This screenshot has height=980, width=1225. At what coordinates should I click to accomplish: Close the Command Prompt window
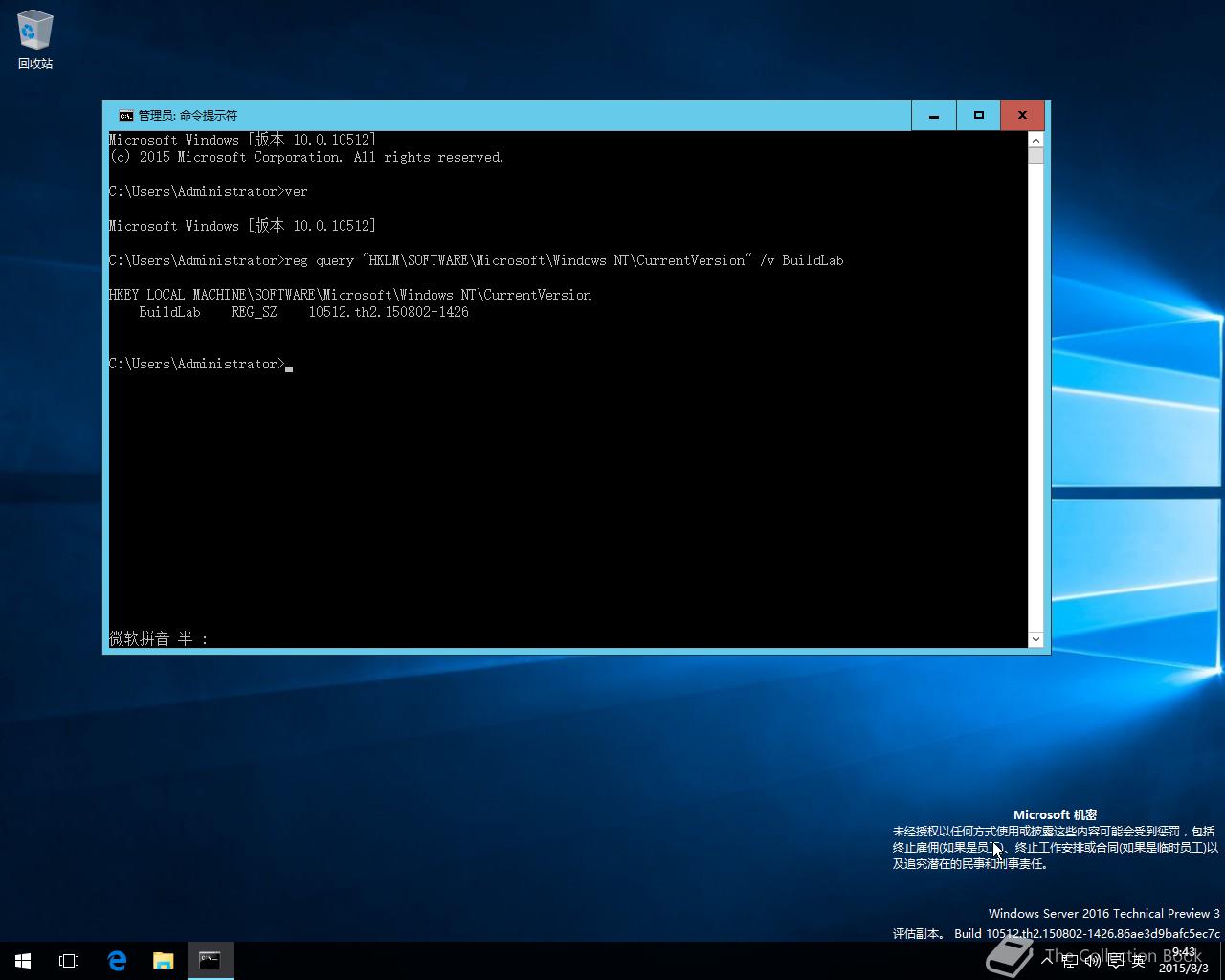pyautogui.click(x=1022, y=115)
